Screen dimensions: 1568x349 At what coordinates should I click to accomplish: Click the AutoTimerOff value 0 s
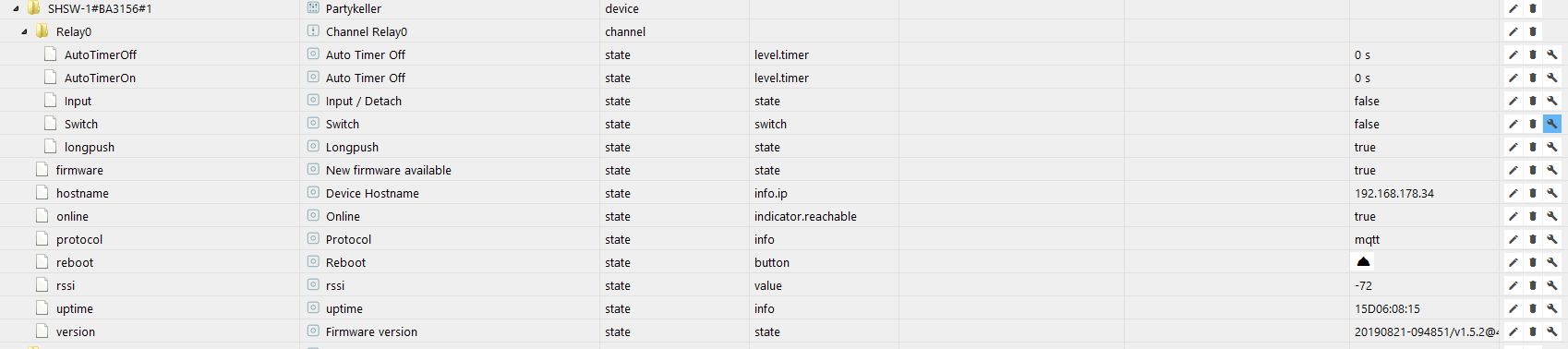[x=1362, y=54]
